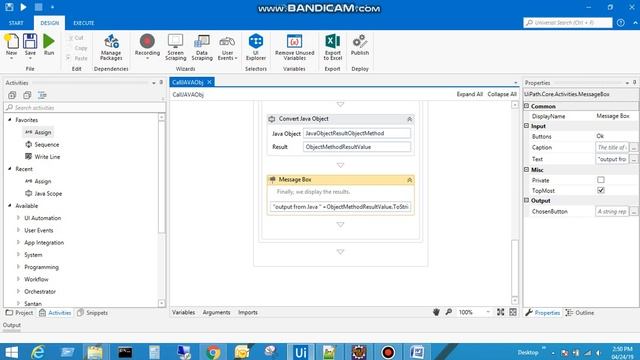The height and width of the screenshot is (360, 640).
Task: Toggle the Private checkbox
Action: click(x=601, y=180)
